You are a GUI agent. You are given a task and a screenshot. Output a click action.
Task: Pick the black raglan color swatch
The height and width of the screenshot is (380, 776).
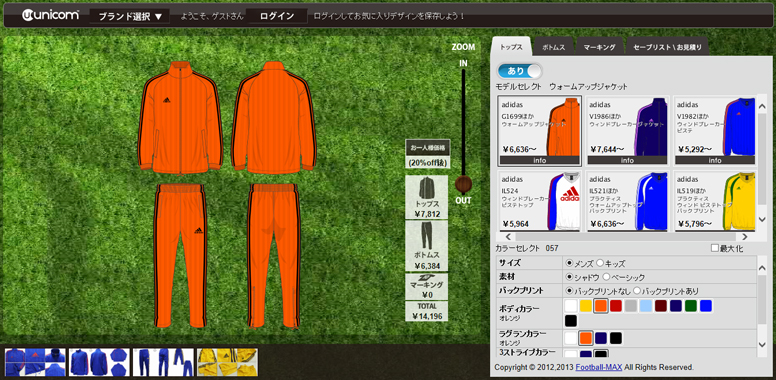616,338
